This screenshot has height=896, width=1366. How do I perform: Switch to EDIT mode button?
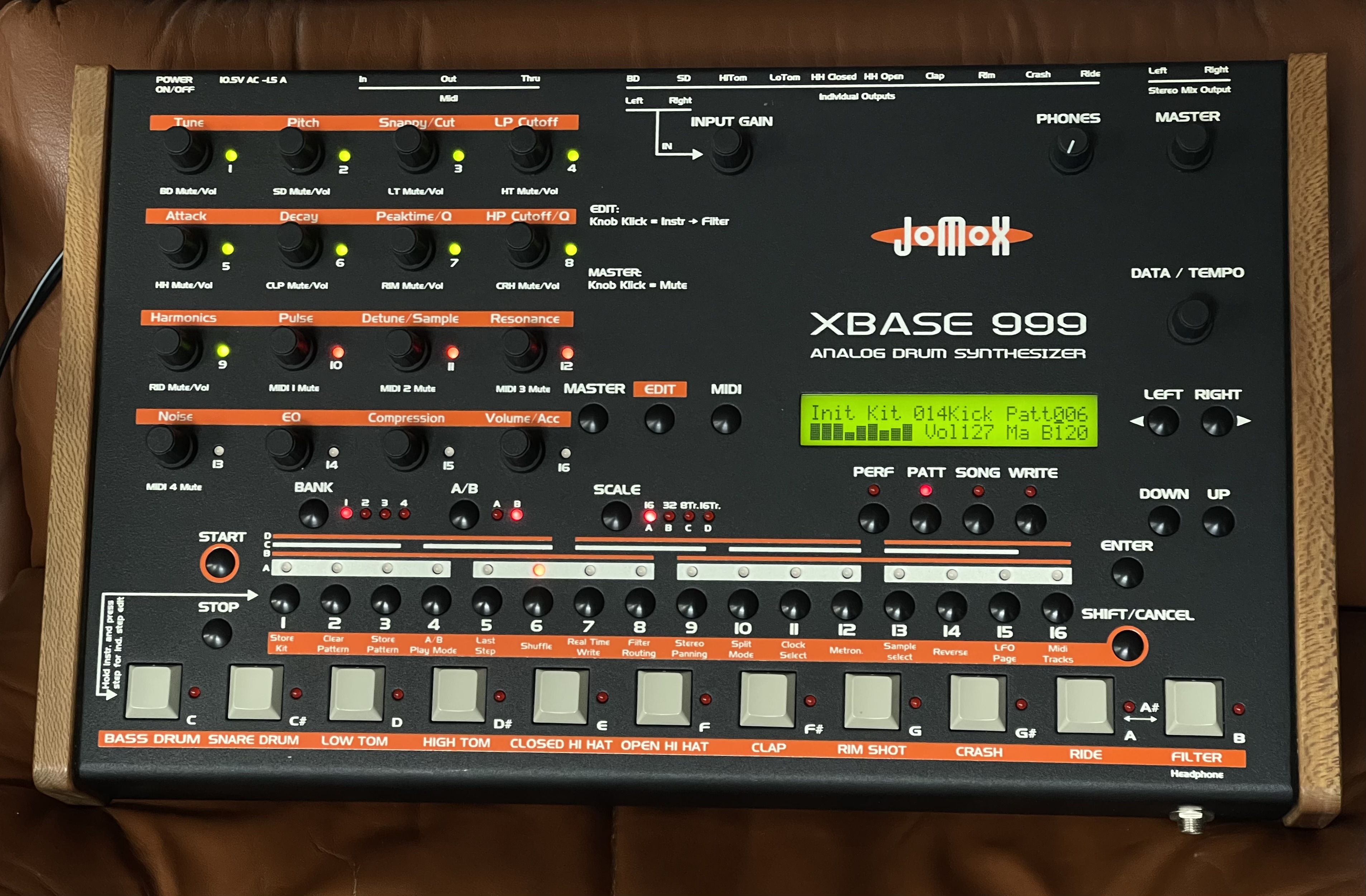pos(660,418)
